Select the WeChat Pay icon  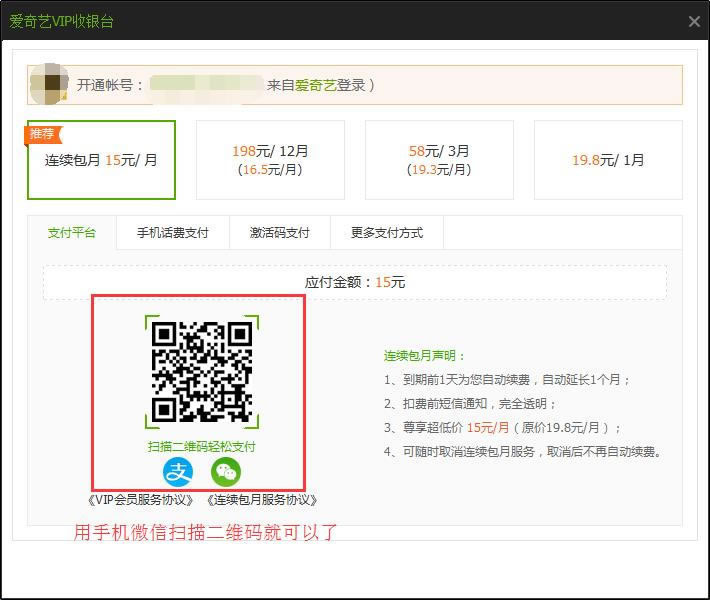[x=225, y=472]
